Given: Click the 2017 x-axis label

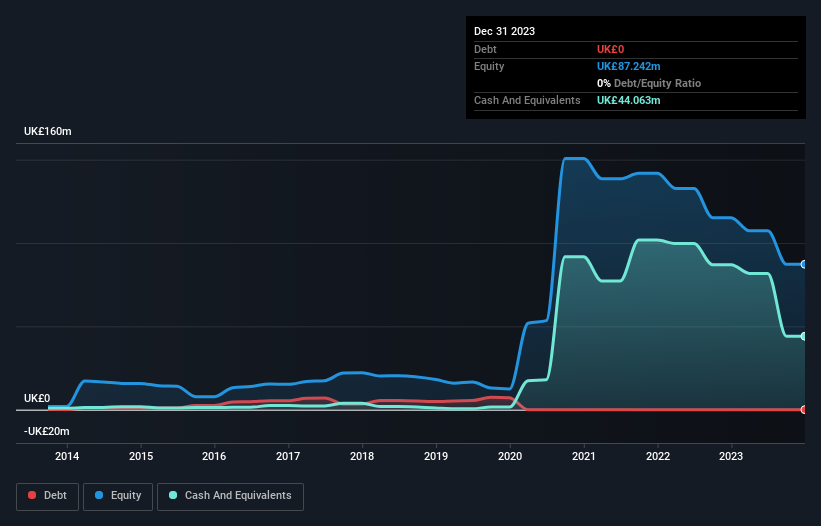Looking at the screenshot, I should [x=288, y=456].
